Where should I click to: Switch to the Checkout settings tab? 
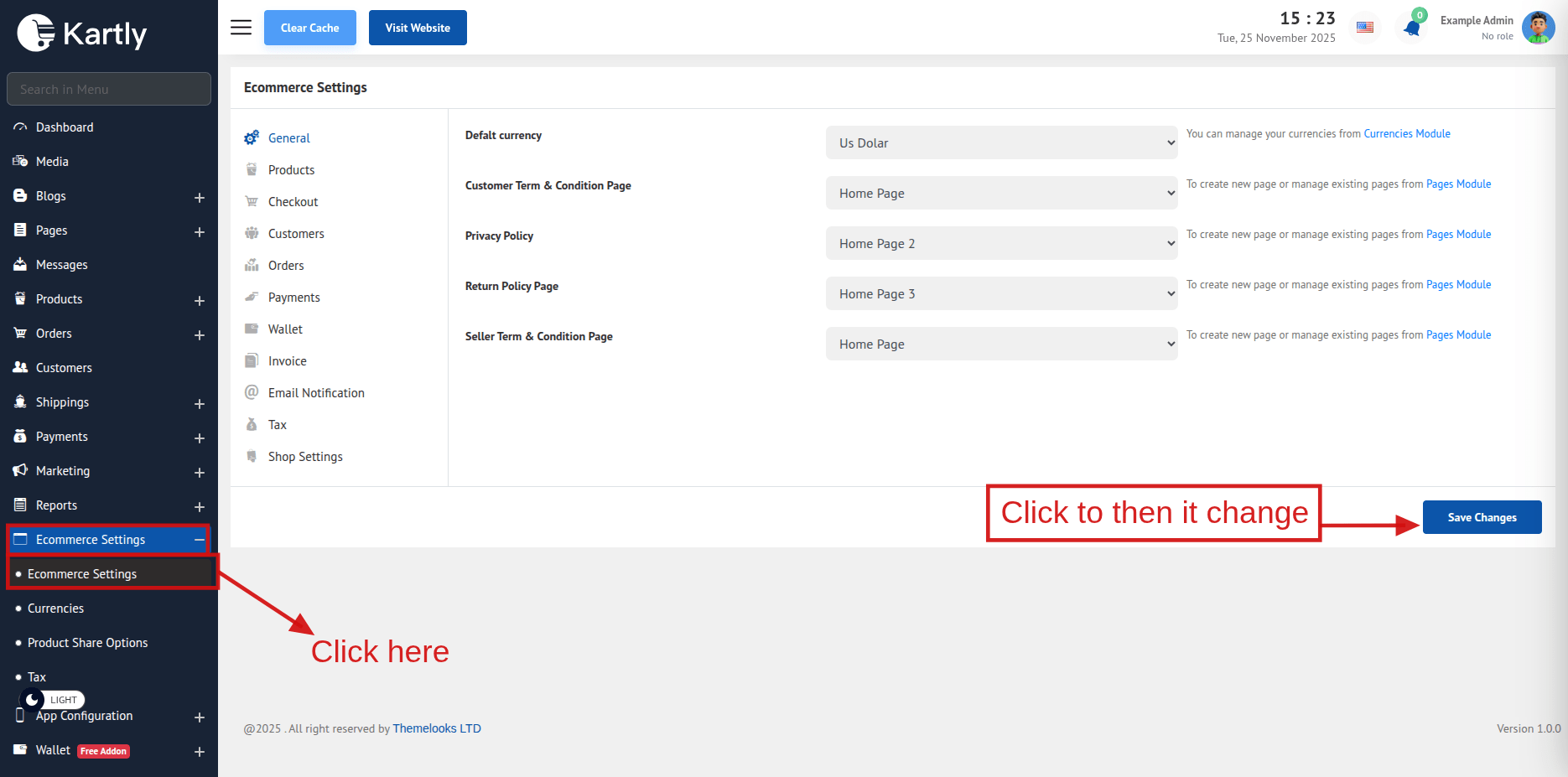[x=293, y=202]
